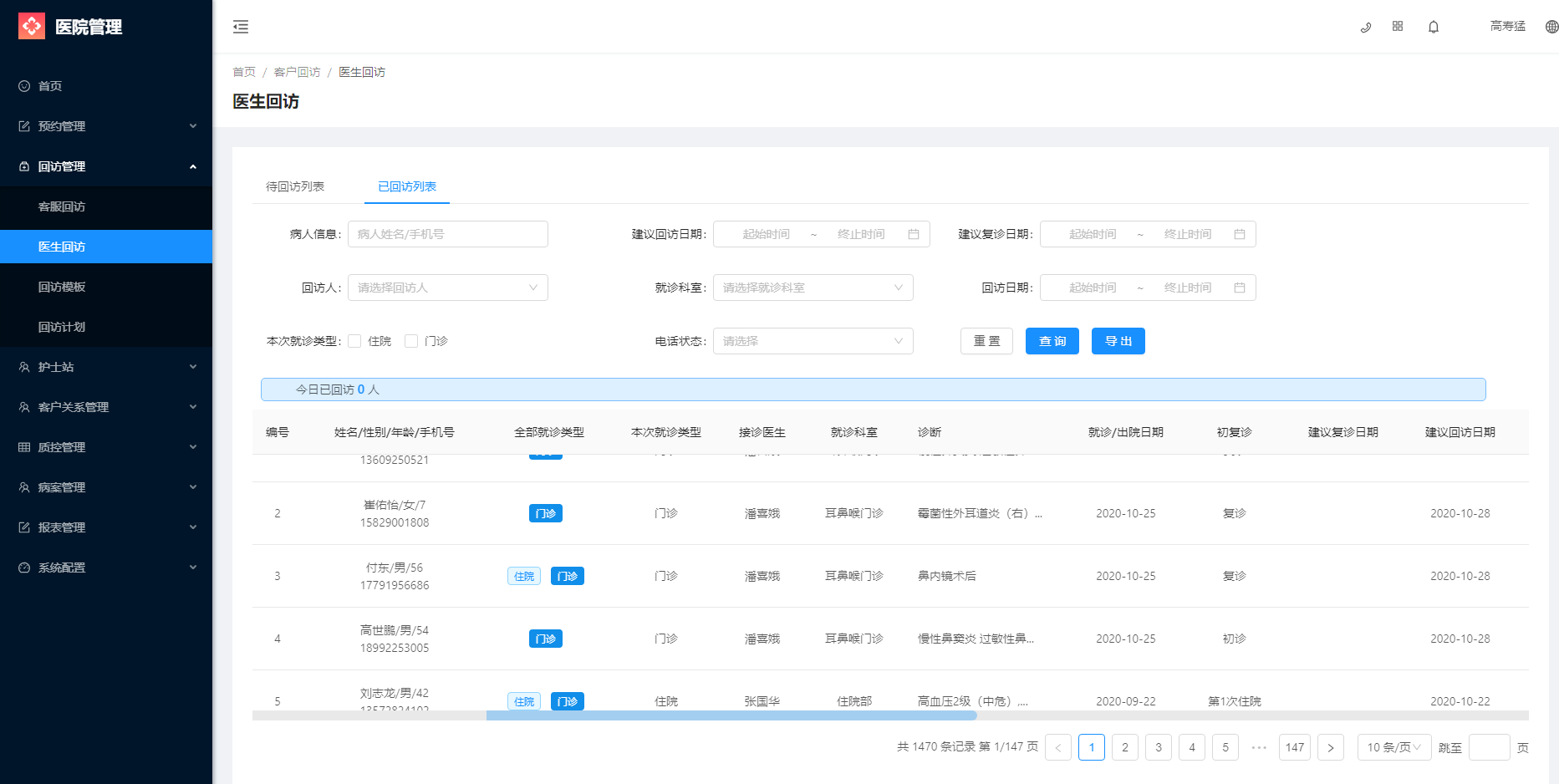Expand the 客户关系管理 menu chevron
The width and height of the screenshot is (1559, 784).
[193, 407]
